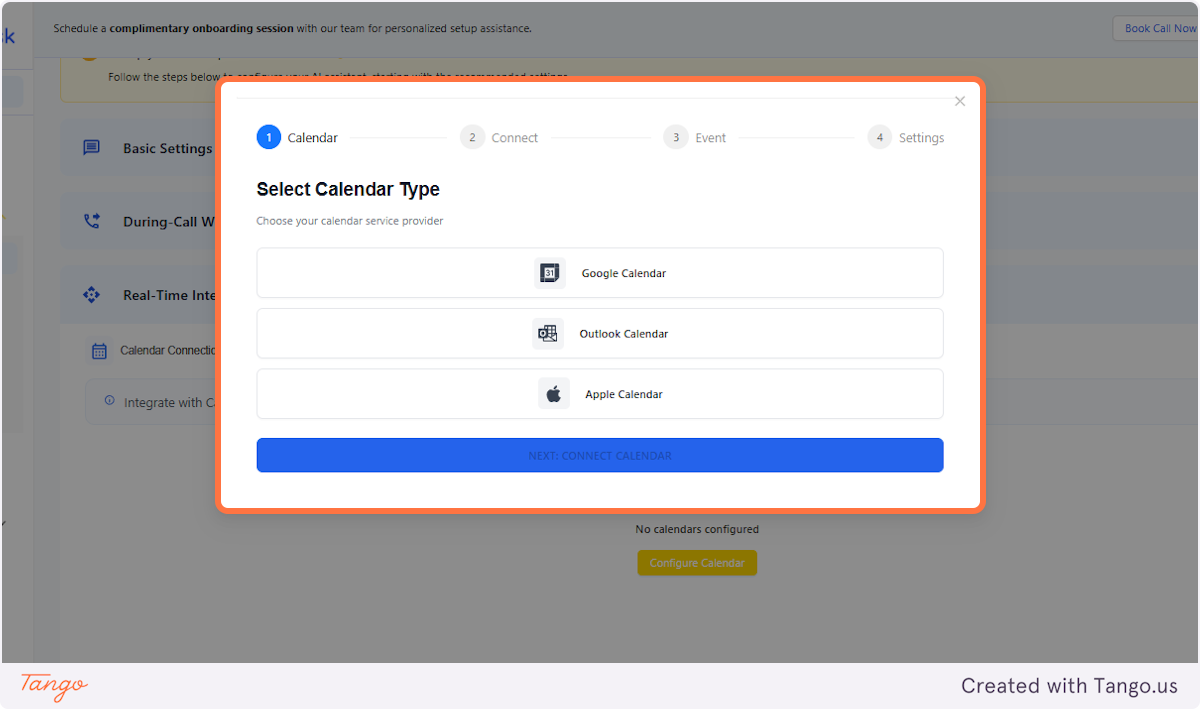Viewport: 1200px width, 709px height.
Task: Click Next: Connect Calendar button
Action: [600, 455]
